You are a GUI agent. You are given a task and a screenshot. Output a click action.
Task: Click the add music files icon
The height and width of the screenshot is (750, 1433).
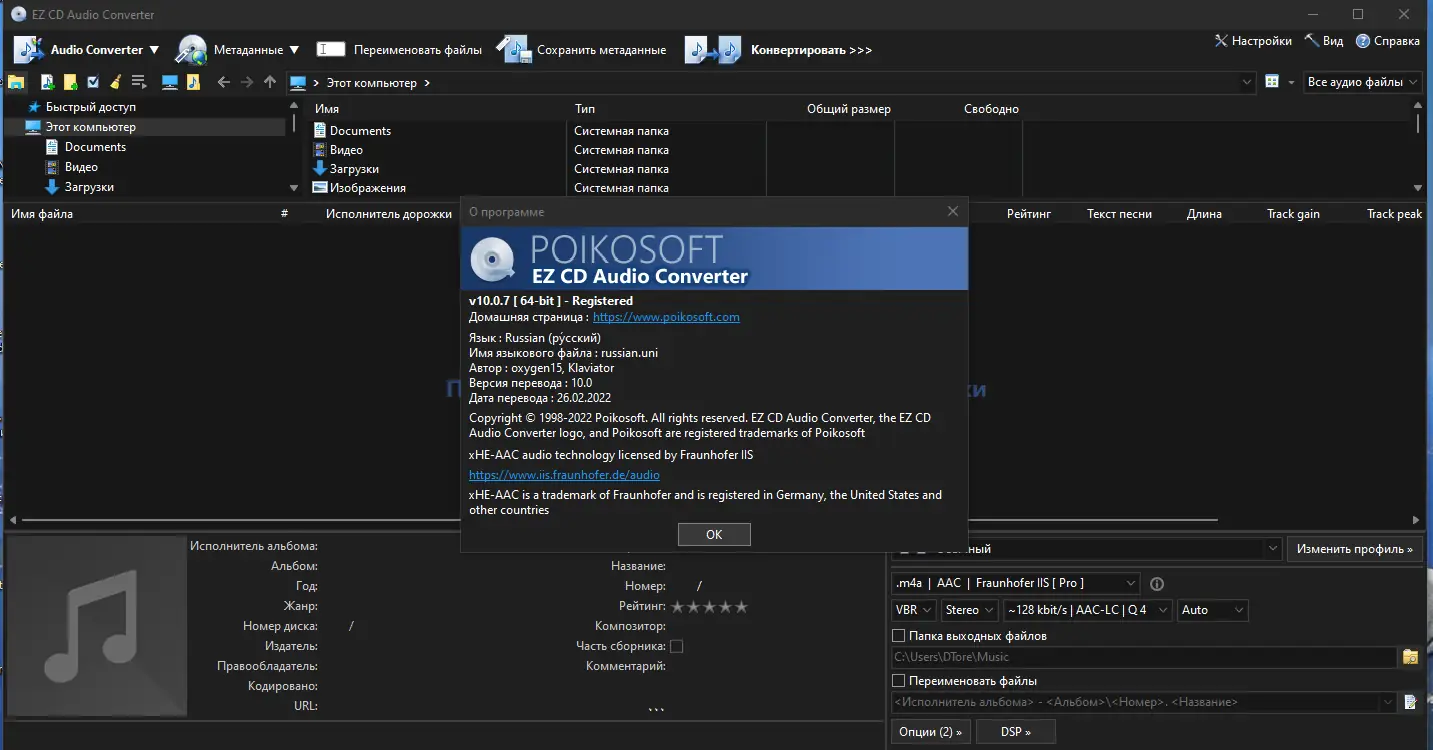46,82
